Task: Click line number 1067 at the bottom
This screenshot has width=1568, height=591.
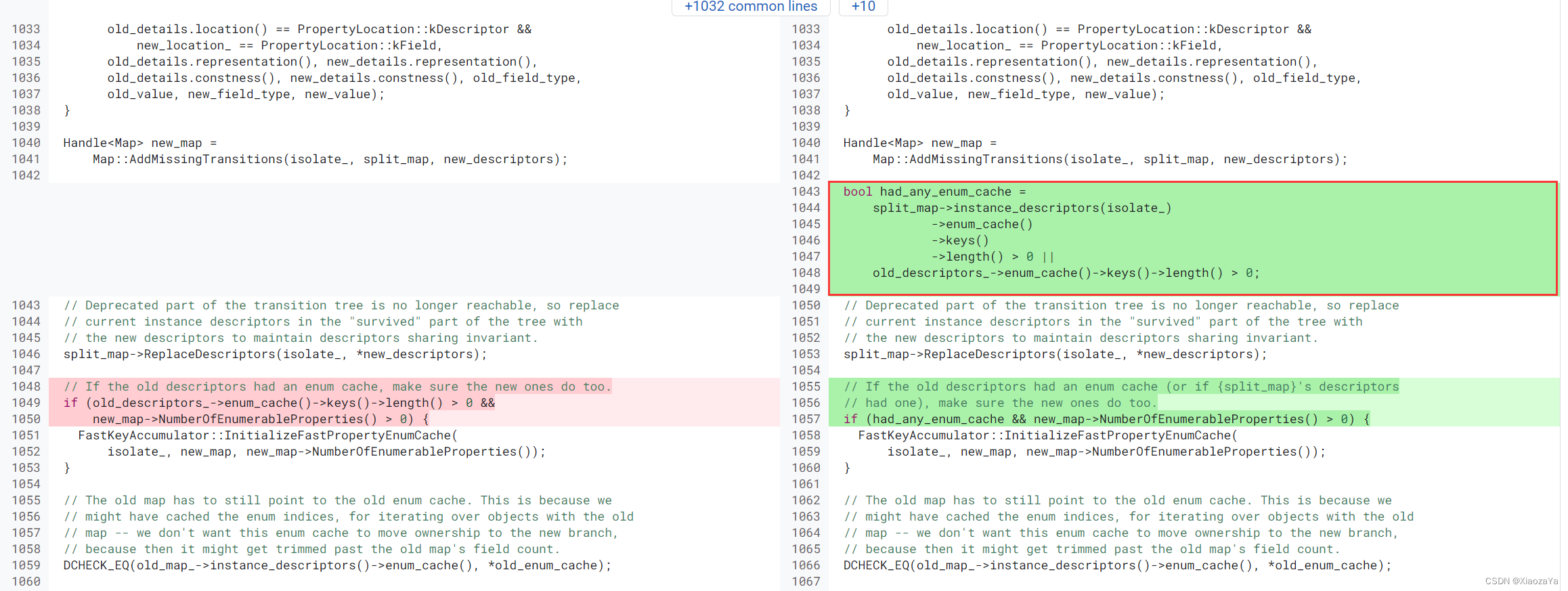Action: (x=806, y=582)
